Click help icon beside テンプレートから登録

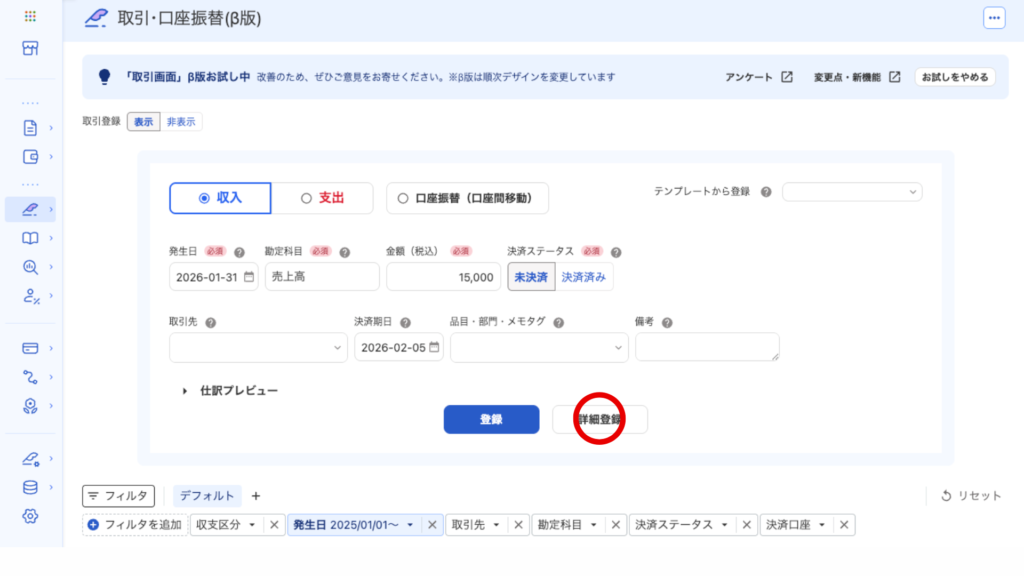point(766,192)
